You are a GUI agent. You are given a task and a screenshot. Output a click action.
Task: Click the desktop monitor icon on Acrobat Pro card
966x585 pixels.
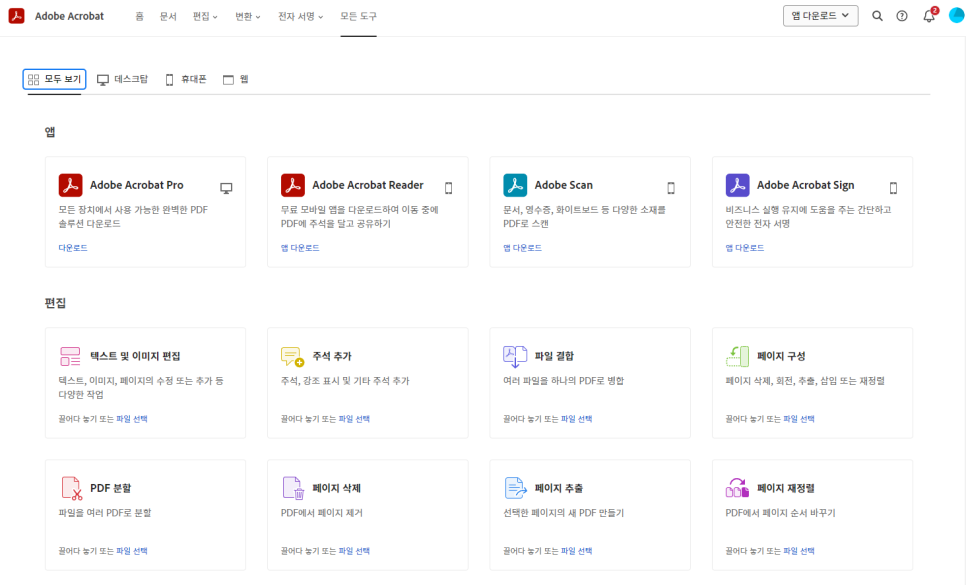[x=226, y=188]
